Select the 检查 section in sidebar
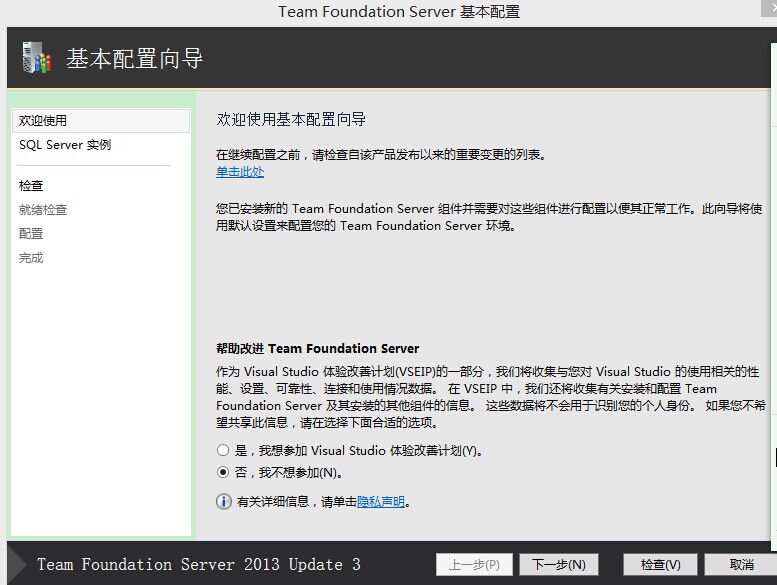The width and height of the screenshot is (777, 585). click(x=31, y=186)
